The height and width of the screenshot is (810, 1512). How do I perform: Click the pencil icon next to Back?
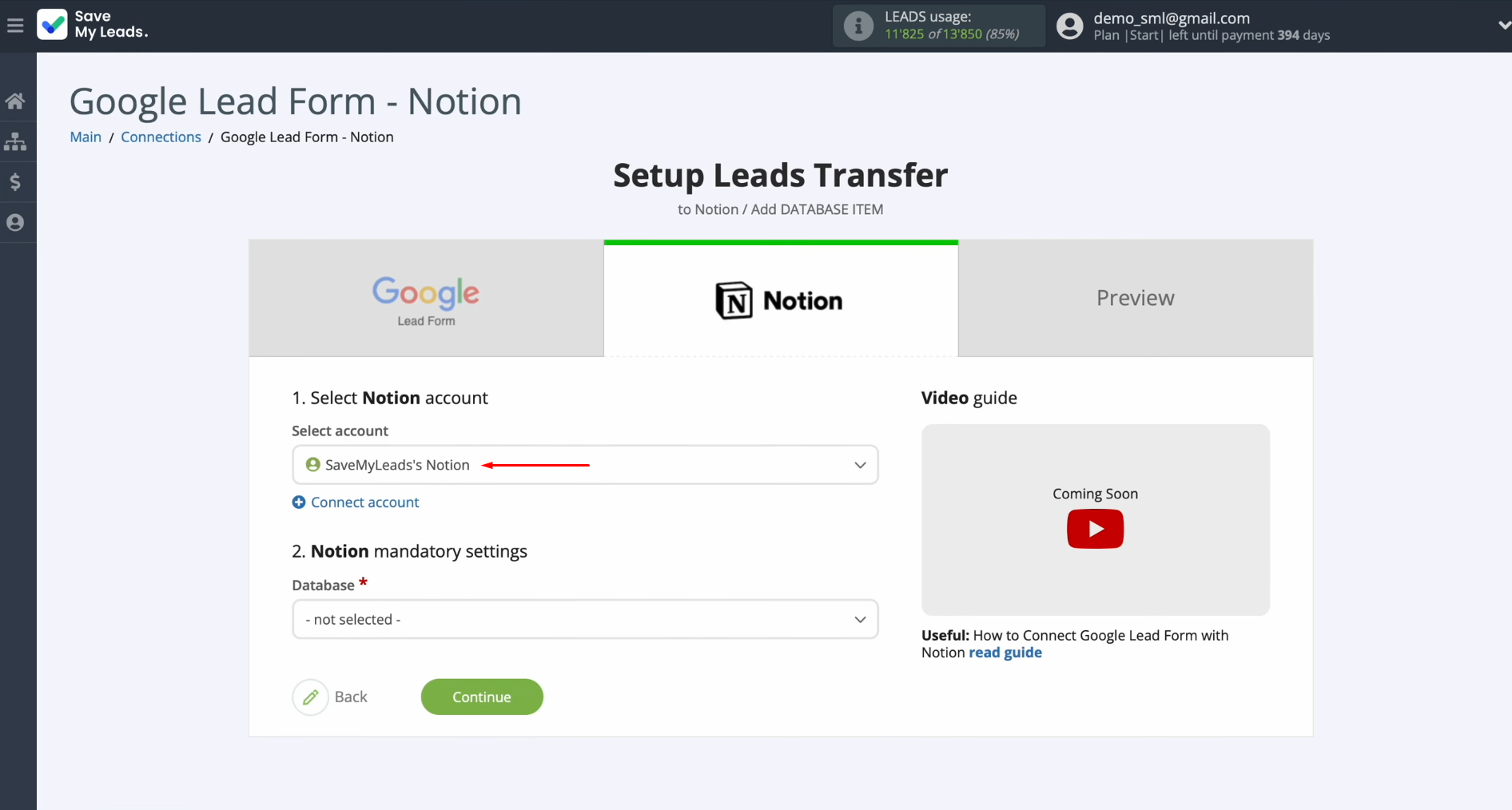pyautogui.click(x=310, y=697)
